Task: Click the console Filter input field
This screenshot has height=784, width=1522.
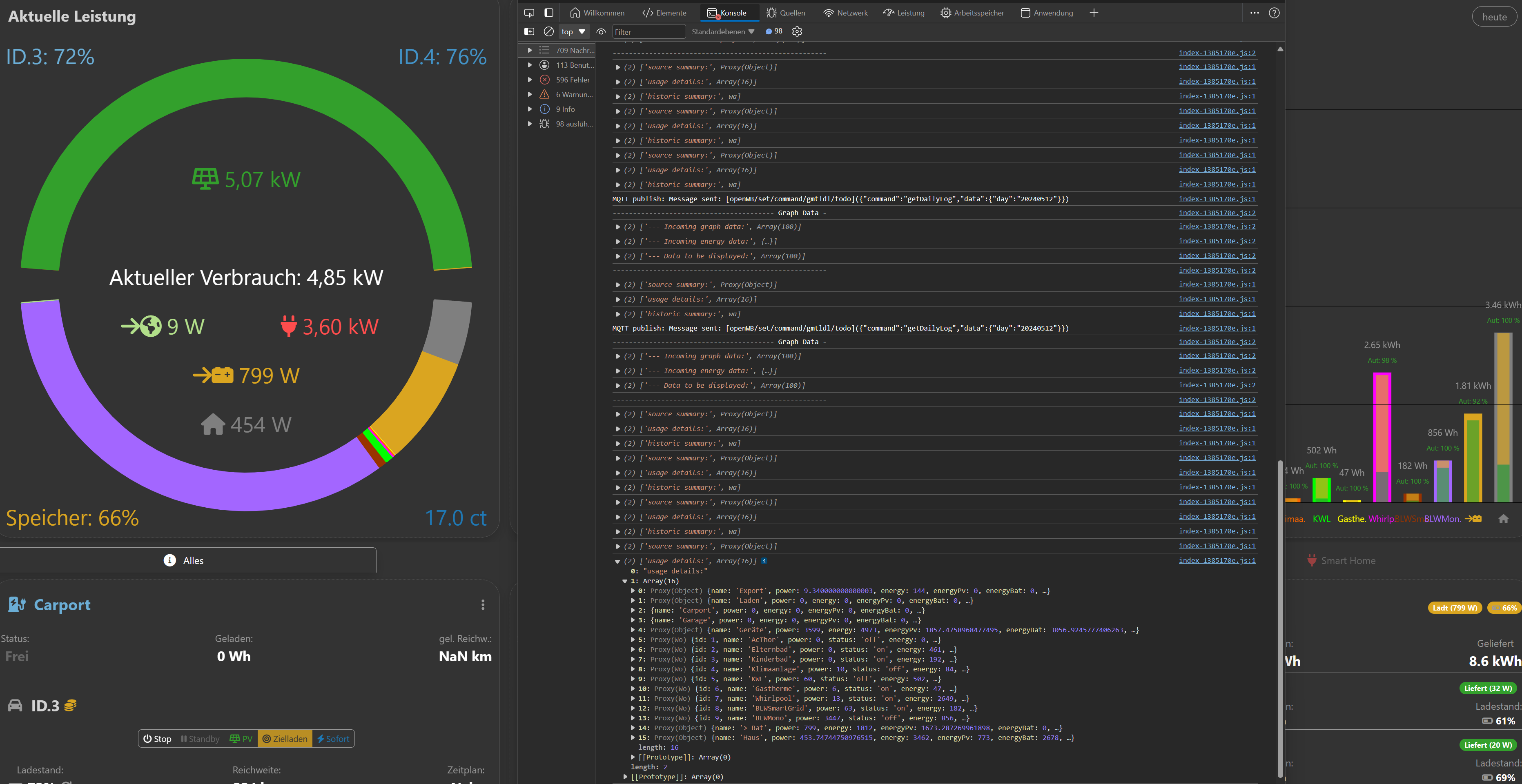Action: [648, 31]
